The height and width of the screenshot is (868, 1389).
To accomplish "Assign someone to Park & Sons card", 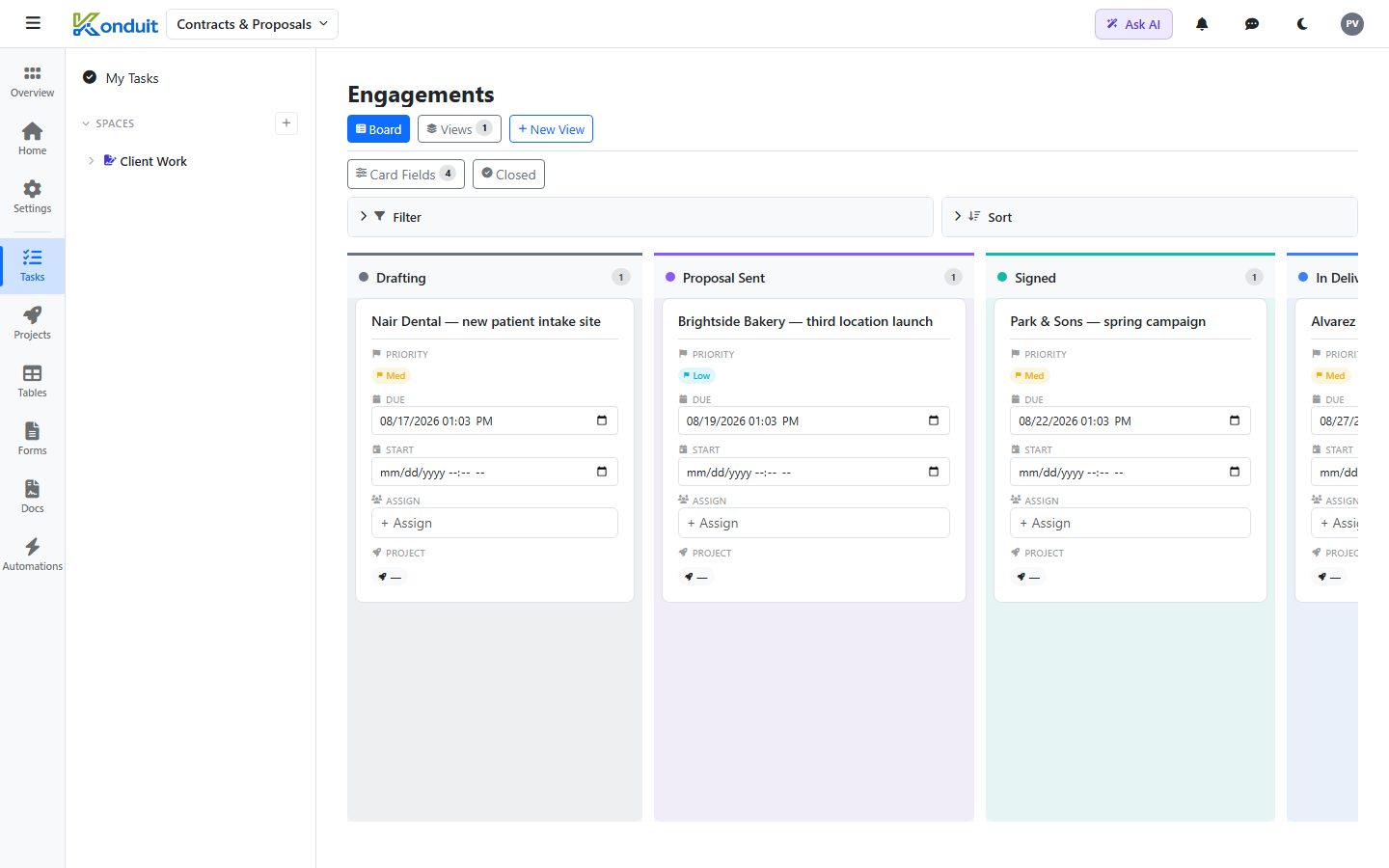I will pos(1130,523).
